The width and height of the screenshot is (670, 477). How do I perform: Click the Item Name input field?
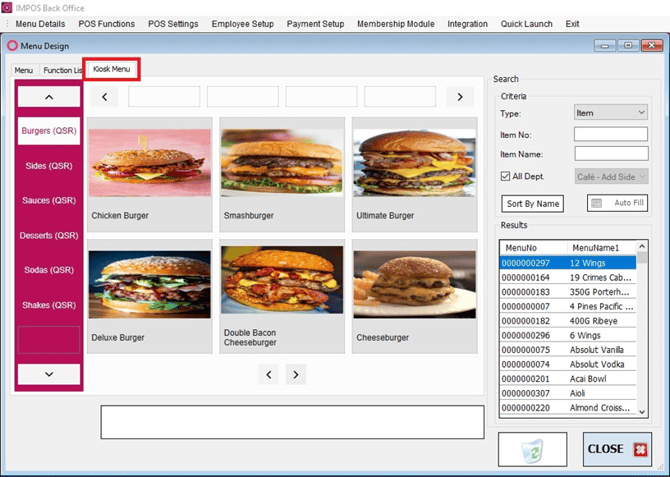click(x=611, y=153)
